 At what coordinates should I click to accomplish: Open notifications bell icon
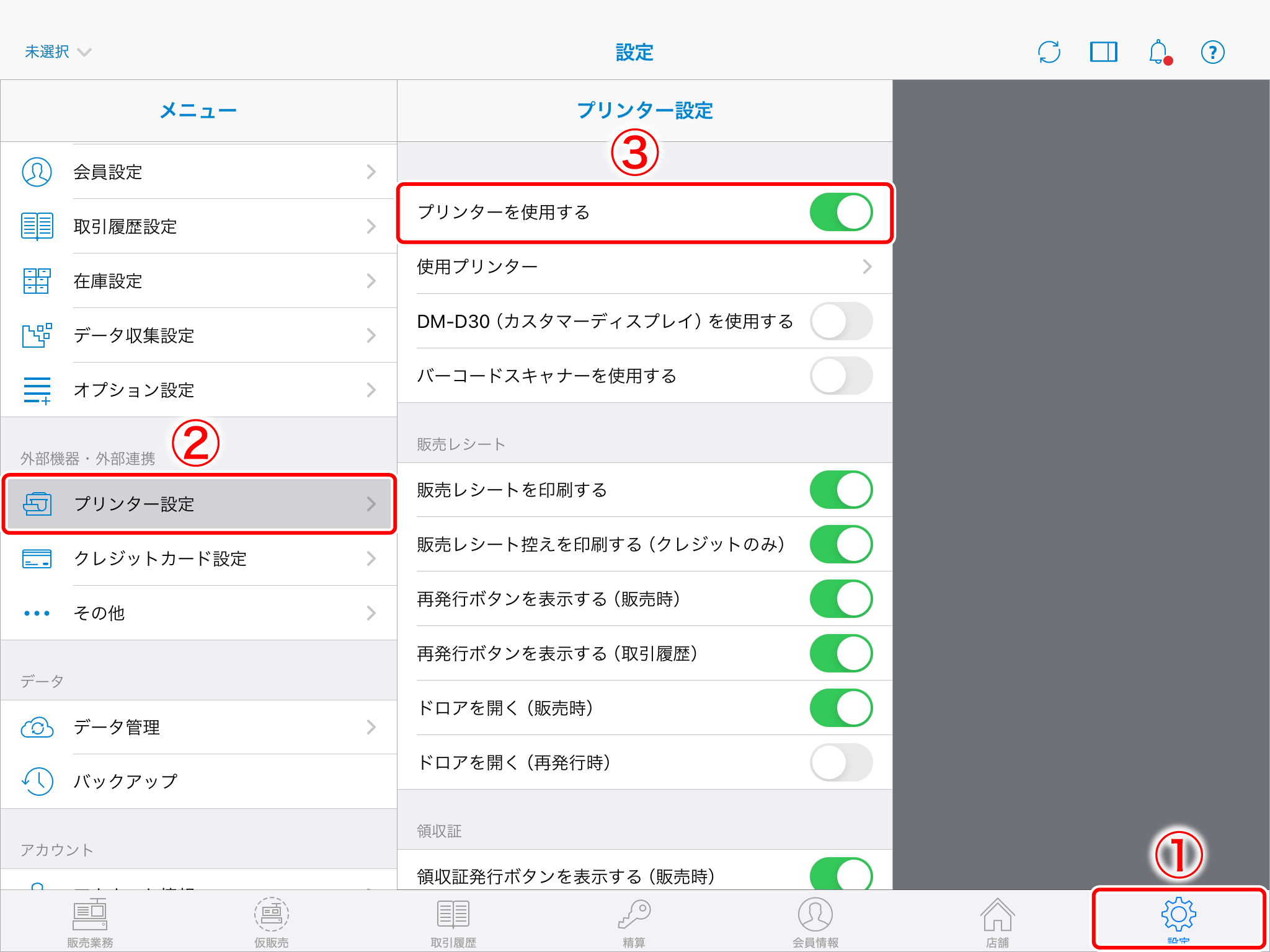[1159, 52]
